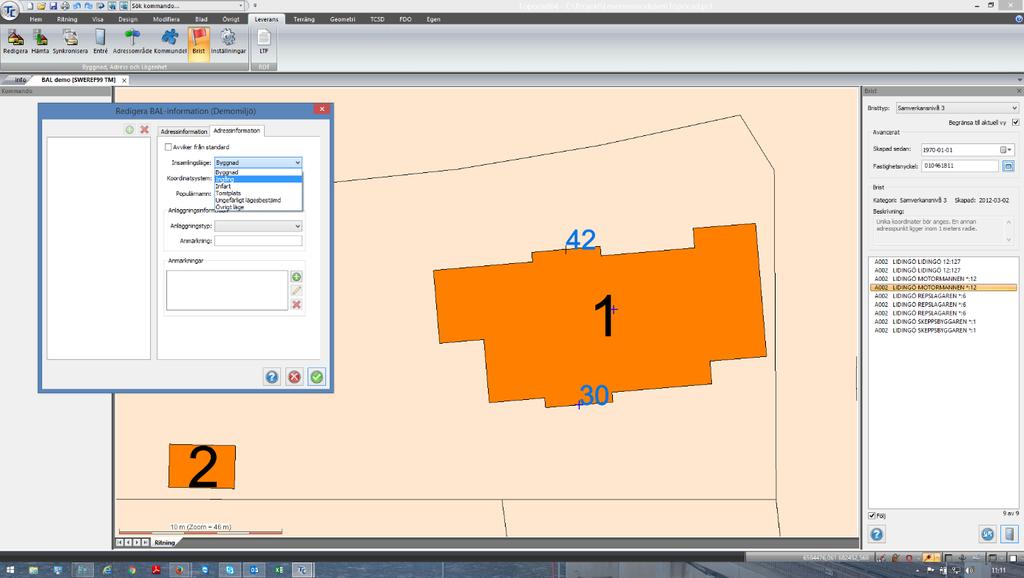Click the Anmärkningar notes box
The height and width of the screenshot is (578, 1024).
coord(227,291)
